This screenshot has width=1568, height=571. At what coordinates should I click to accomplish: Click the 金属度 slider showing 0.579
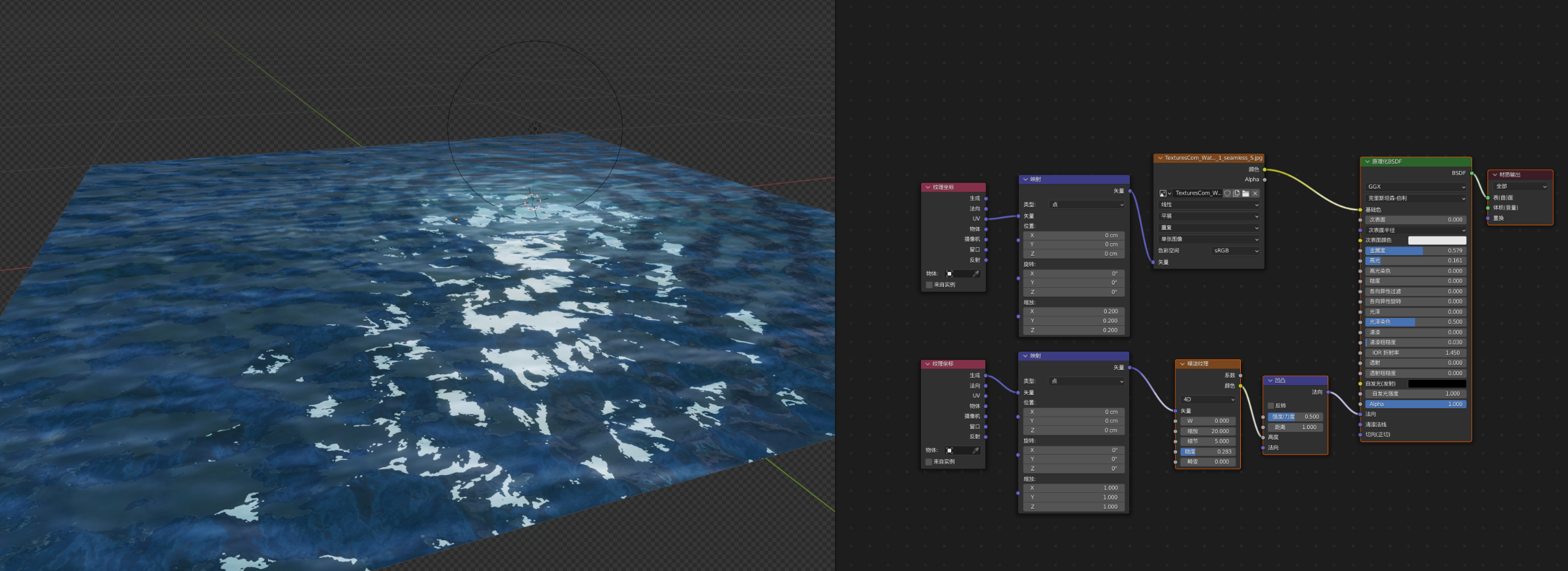pyautogui.click(x=1416, y=250)
